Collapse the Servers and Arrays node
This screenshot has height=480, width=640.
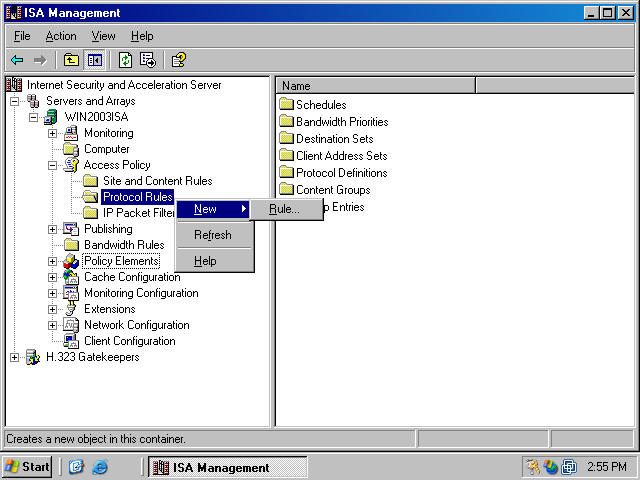[14, 101]
